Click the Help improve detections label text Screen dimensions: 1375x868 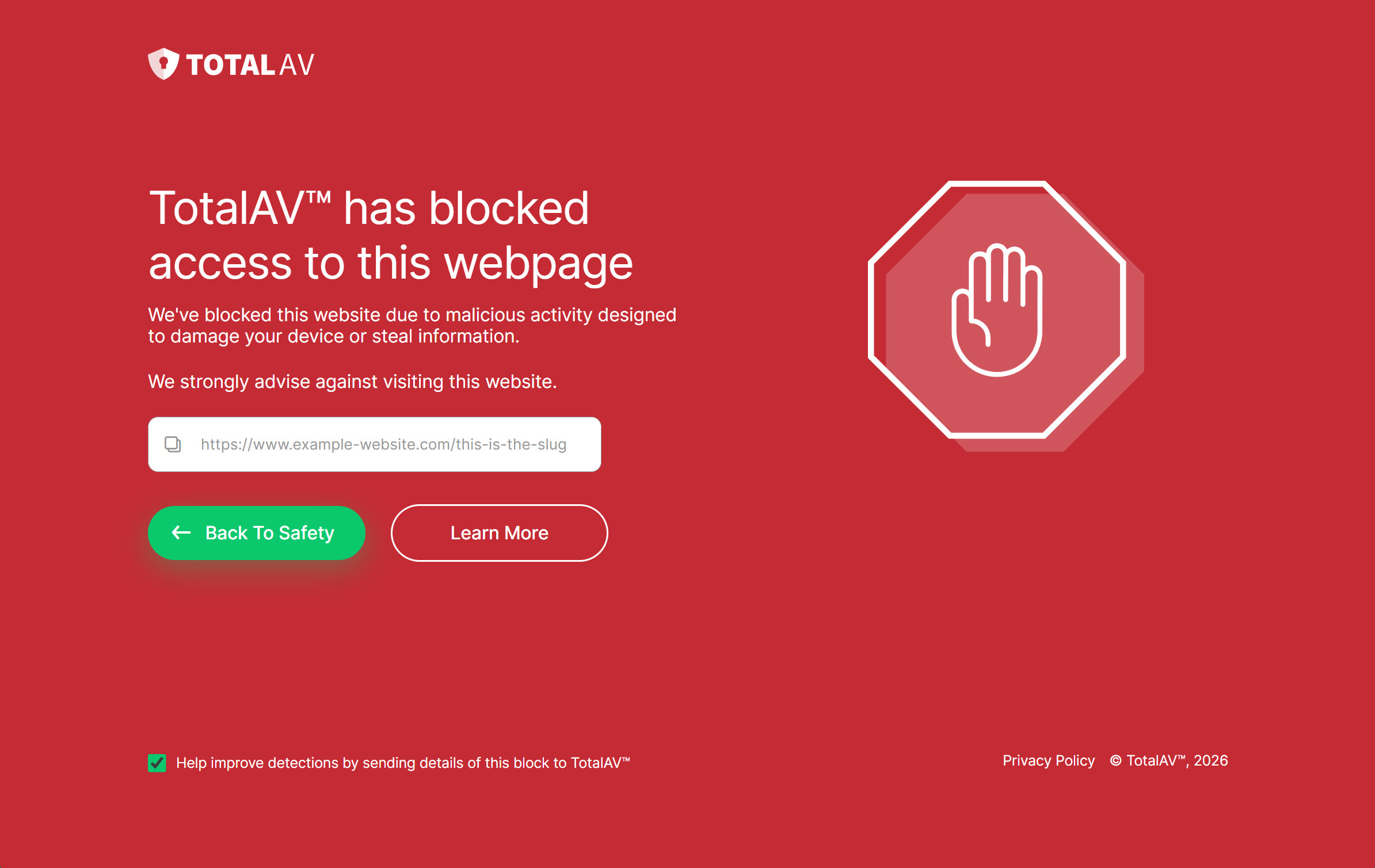403,763
